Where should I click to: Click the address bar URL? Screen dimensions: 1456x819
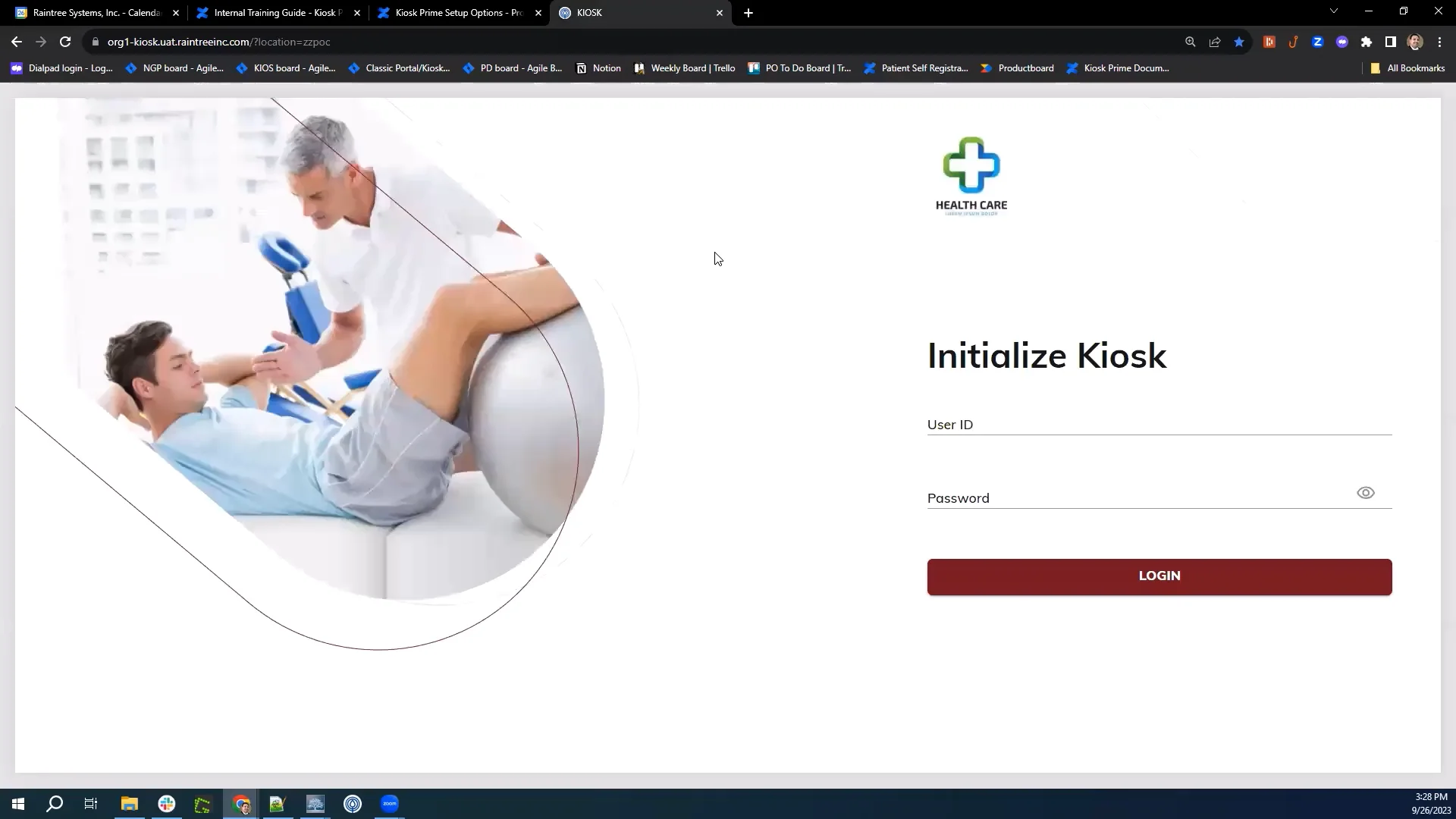click(x=218, y=42)
